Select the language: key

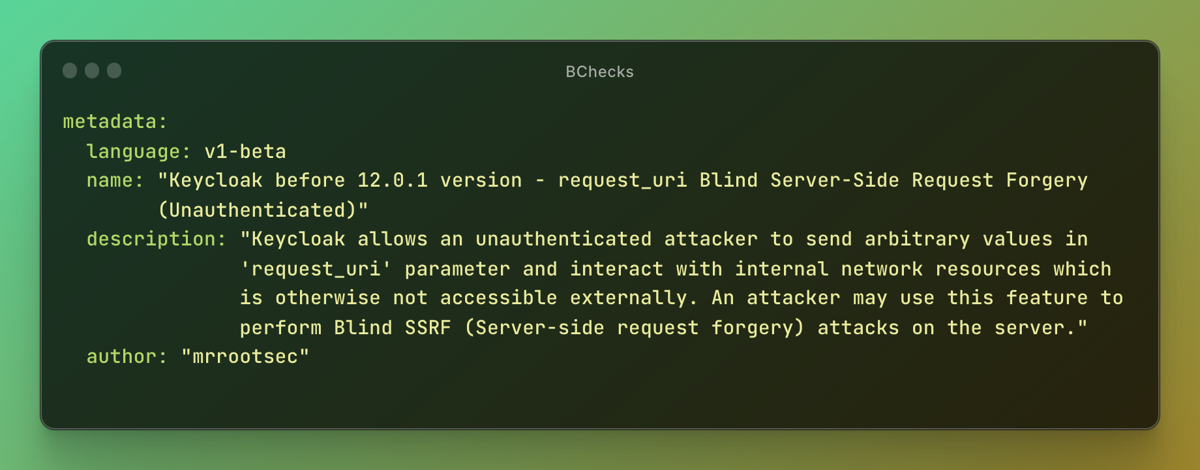[x=139, y=152]
